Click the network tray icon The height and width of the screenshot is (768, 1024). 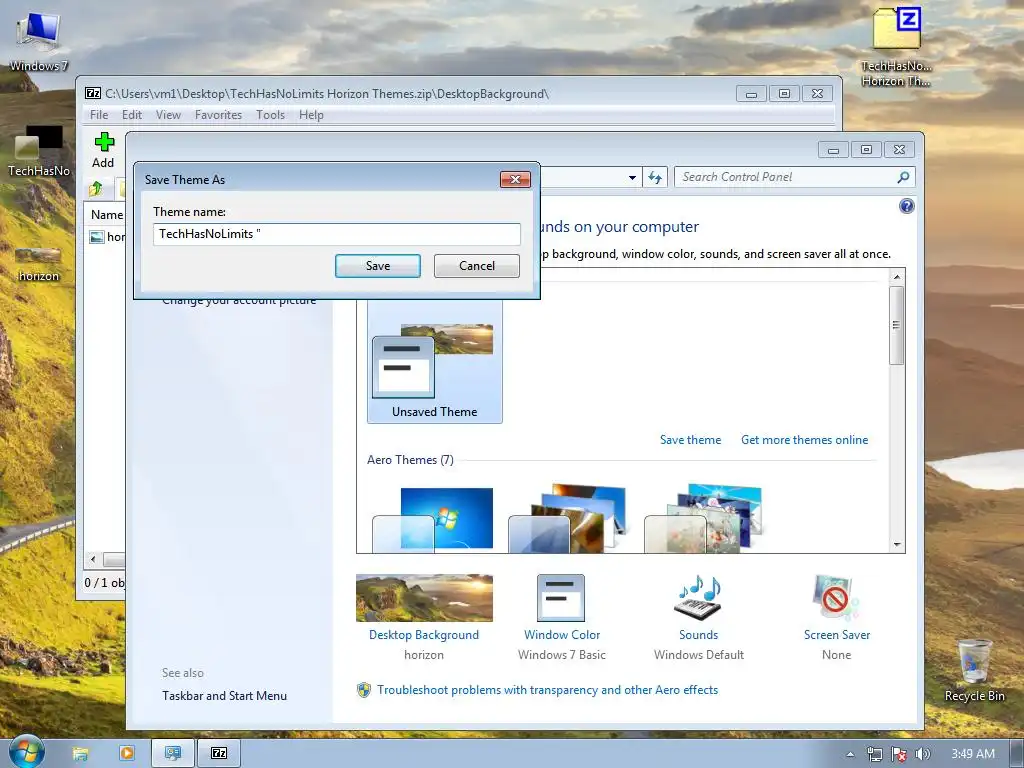pos(874,754)
